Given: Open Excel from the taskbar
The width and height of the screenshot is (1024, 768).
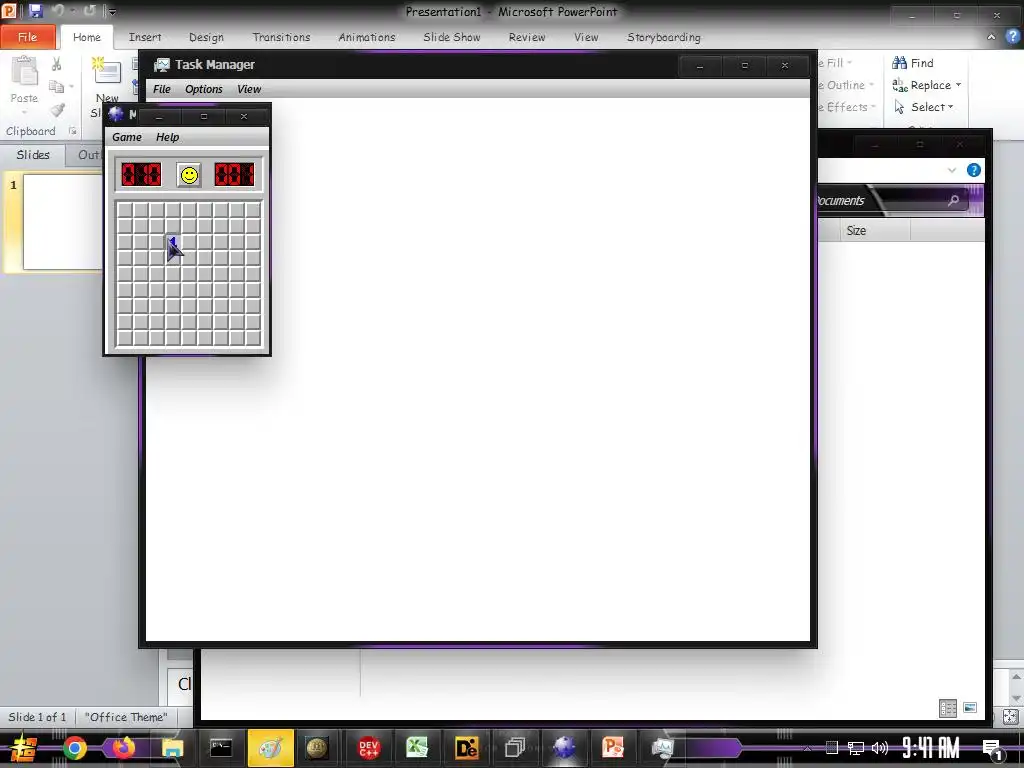Looking at the screenshot, I should click(x=417, y=748).
